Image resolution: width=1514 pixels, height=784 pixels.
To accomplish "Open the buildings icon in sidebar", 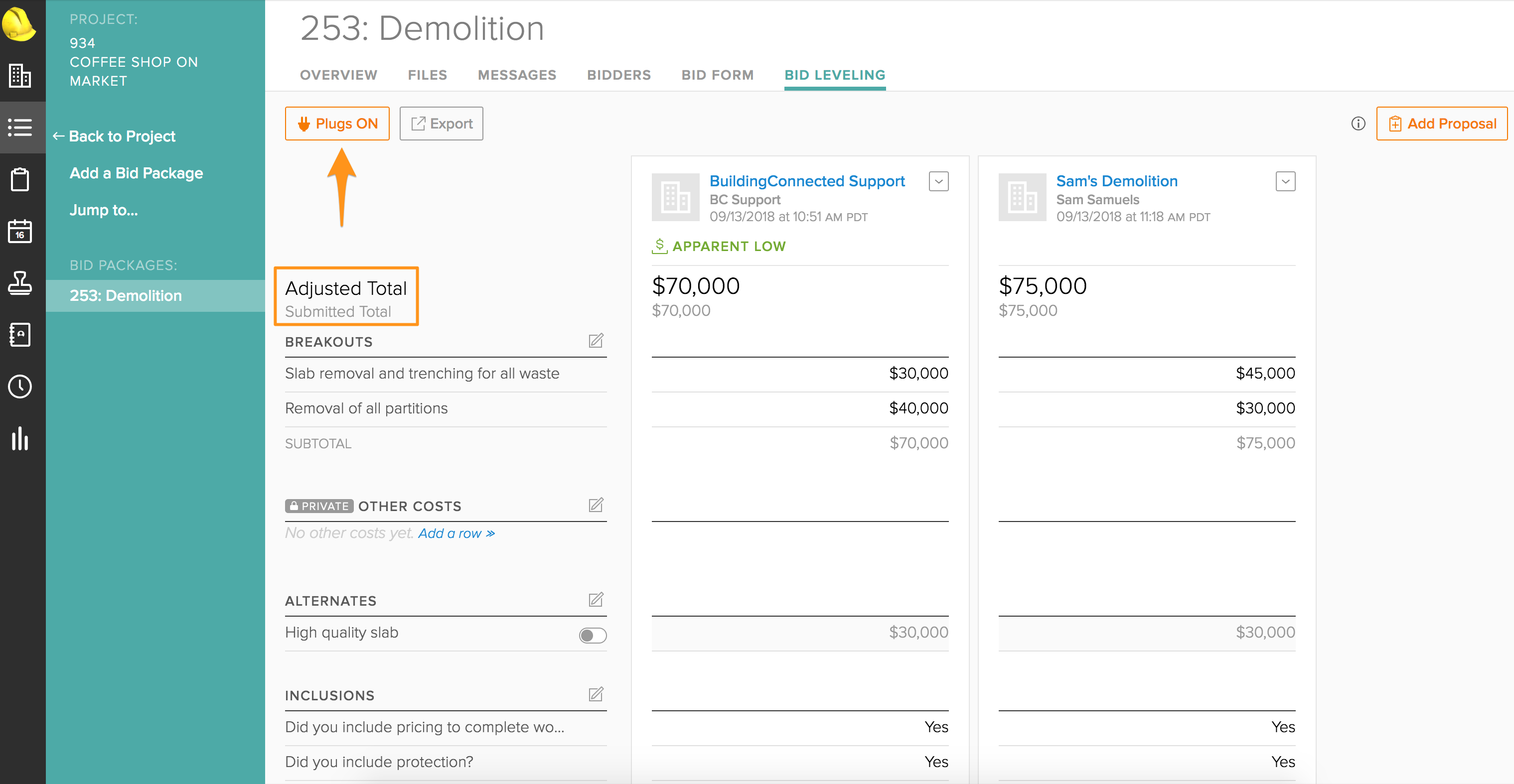I will (x=20, y=76).
